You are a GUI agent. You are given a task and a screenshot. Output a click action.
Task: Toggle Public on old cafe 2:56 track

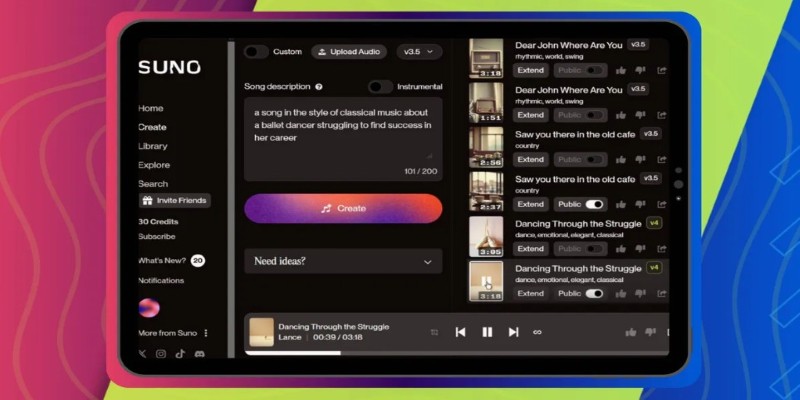(x=593, y=160)
